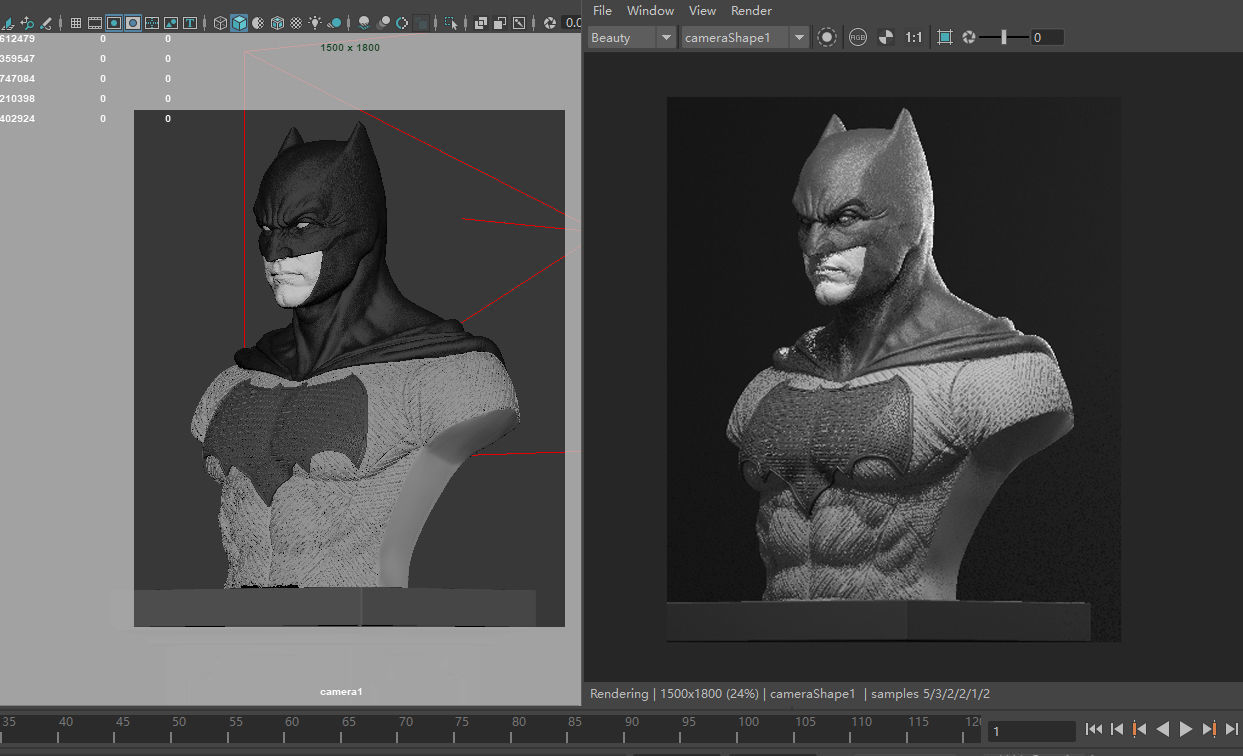Go to start of playback range

(x=1094, y=730)
